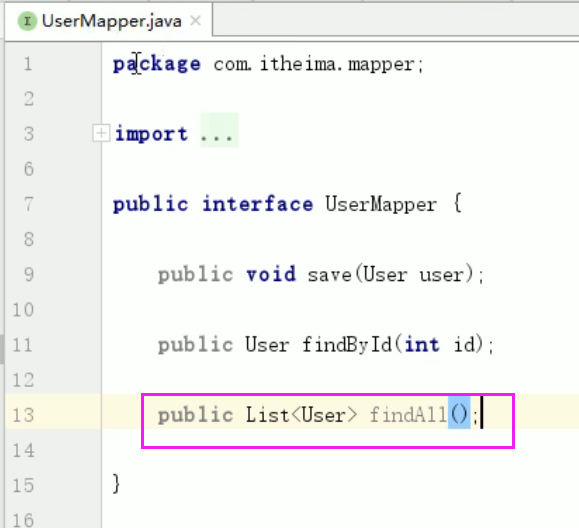The width and height of the screenshot is (579, 528).
Task: Click the findById method name
Action: (x=347, y=345)
